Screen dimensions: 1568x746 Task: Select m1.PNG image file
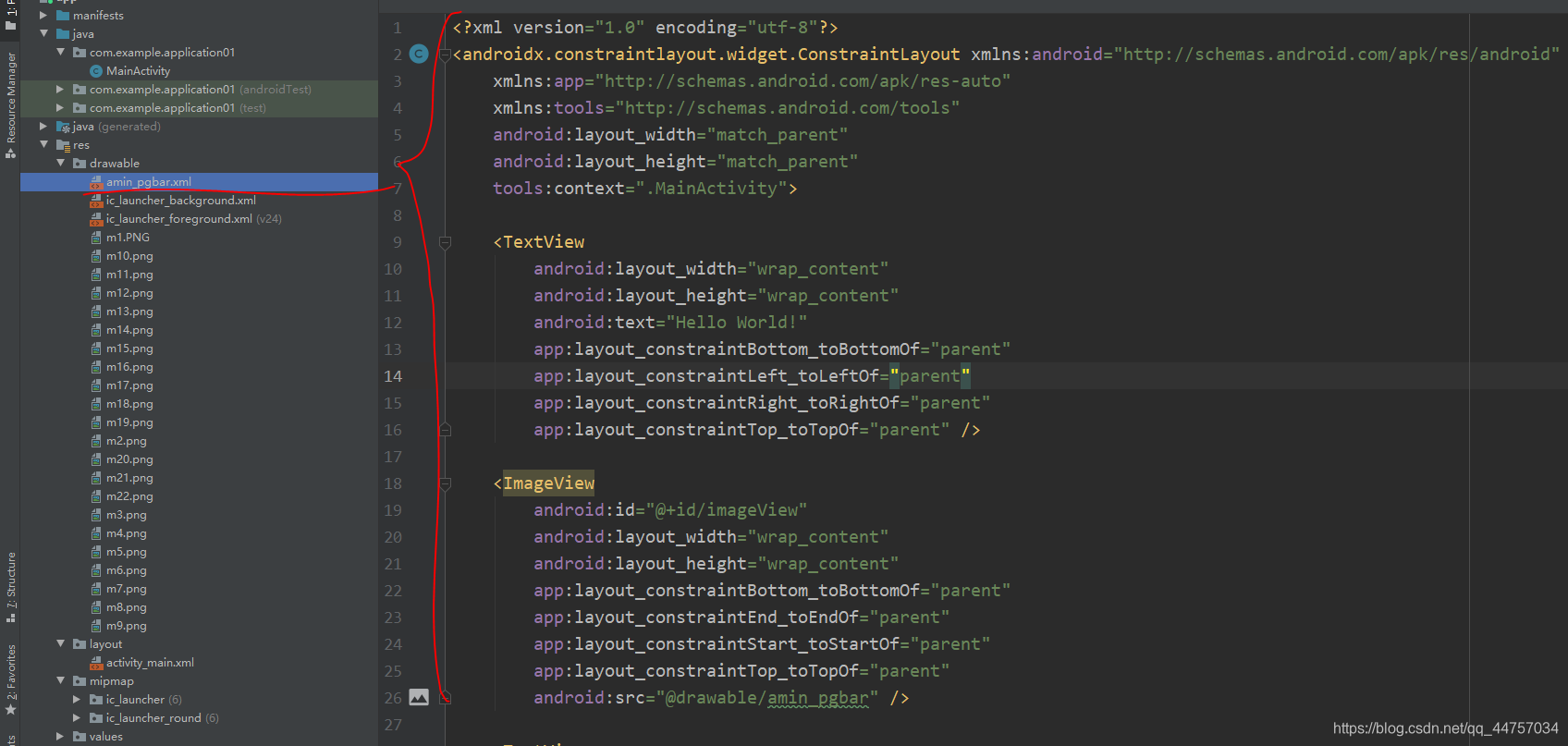click(128, 238)
